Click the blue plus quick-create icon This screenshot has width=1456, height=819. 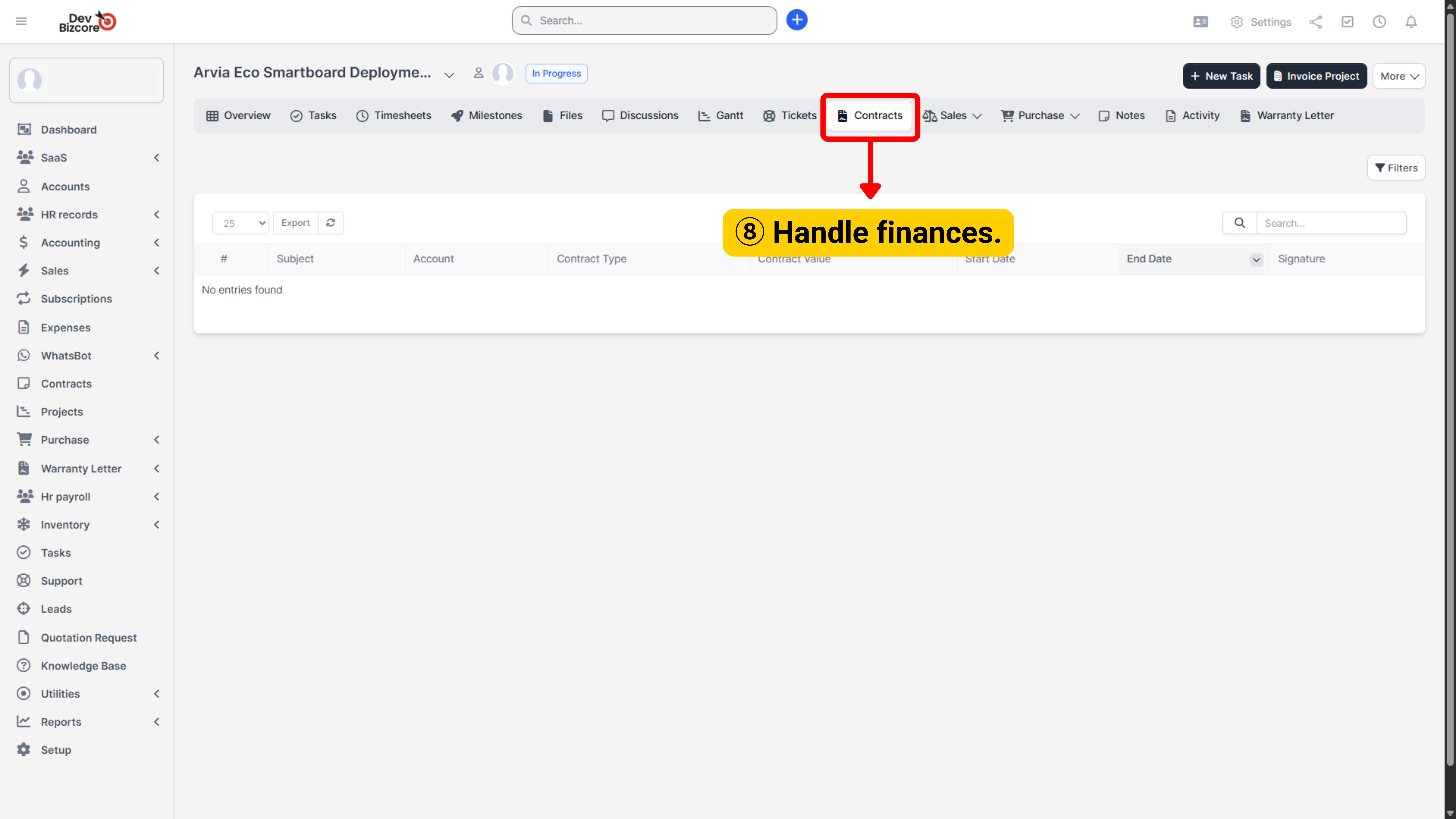(796, 20)
